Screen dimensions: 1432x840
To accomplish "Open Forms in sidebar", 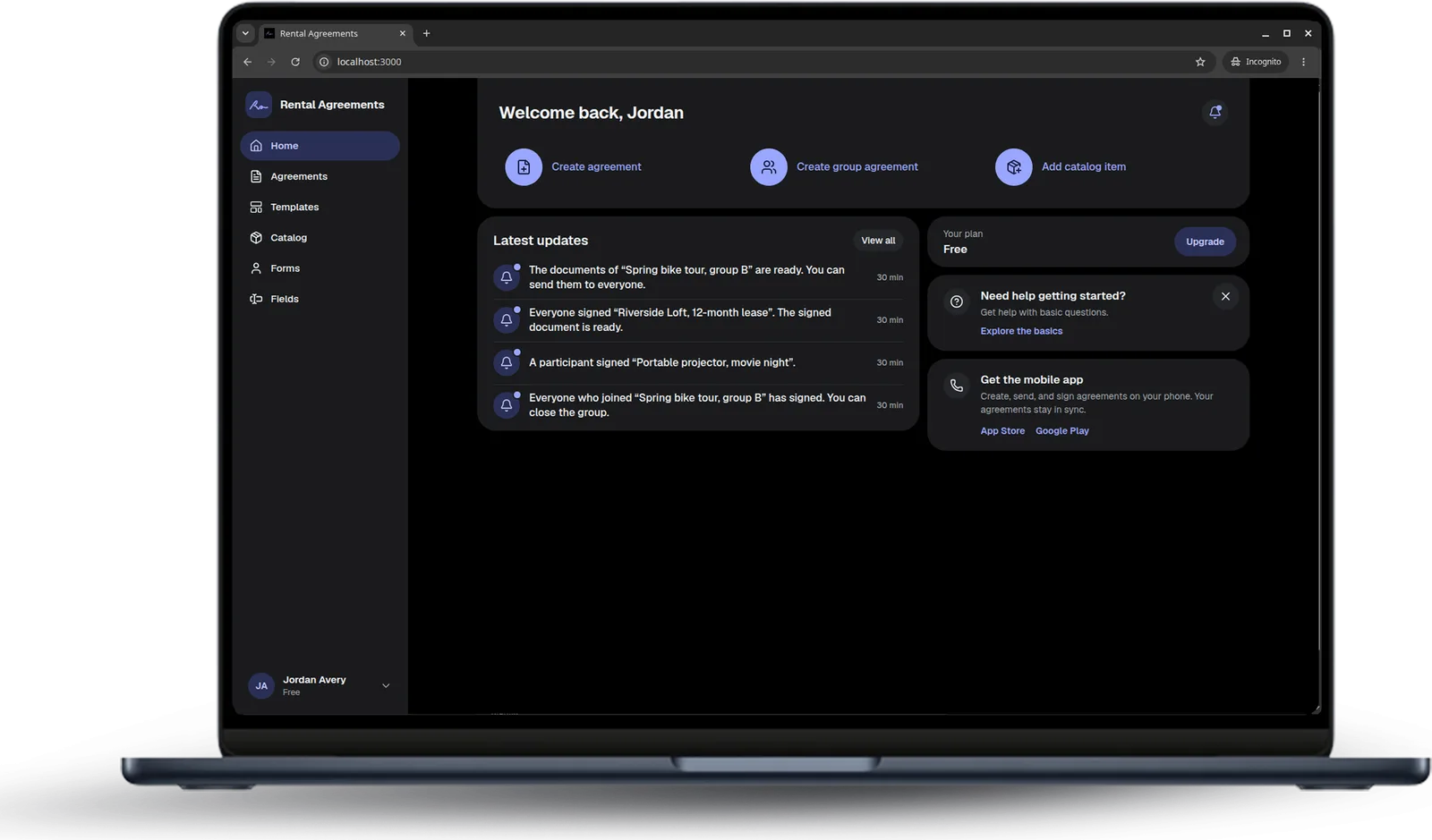I will (320, 268).
